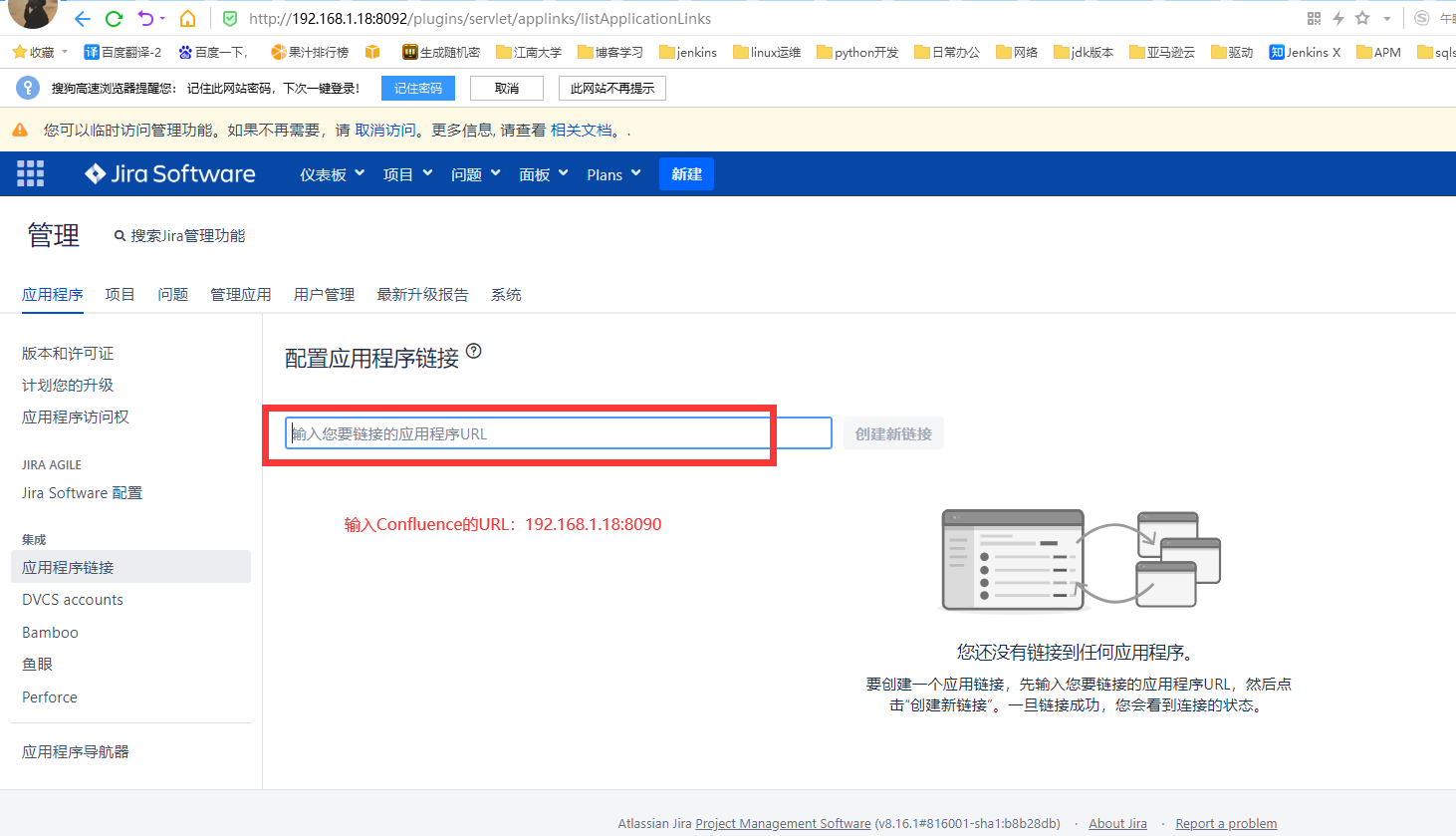Image resolution: width=1456 pixels, height=836 pixels.
Task: Click the purple undo arrow icon
Action: (x=145, y=18)
